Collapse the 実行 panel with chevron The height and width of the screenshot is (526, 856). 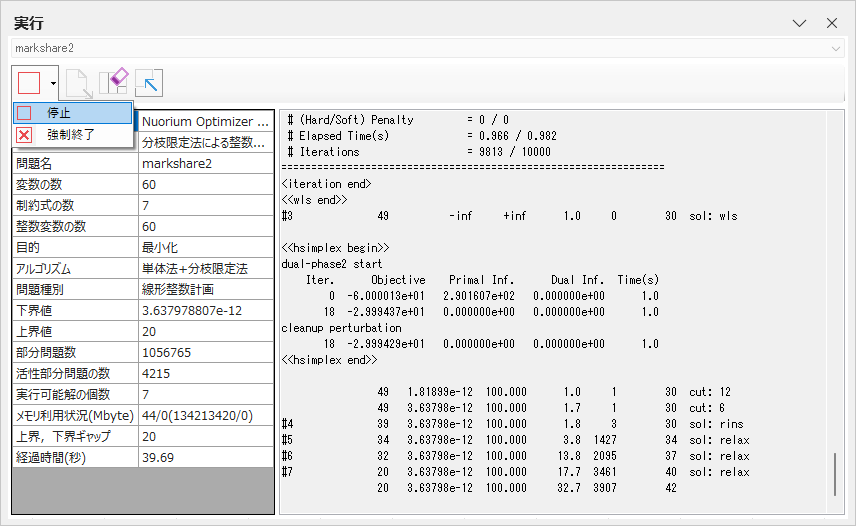[799, 23]
